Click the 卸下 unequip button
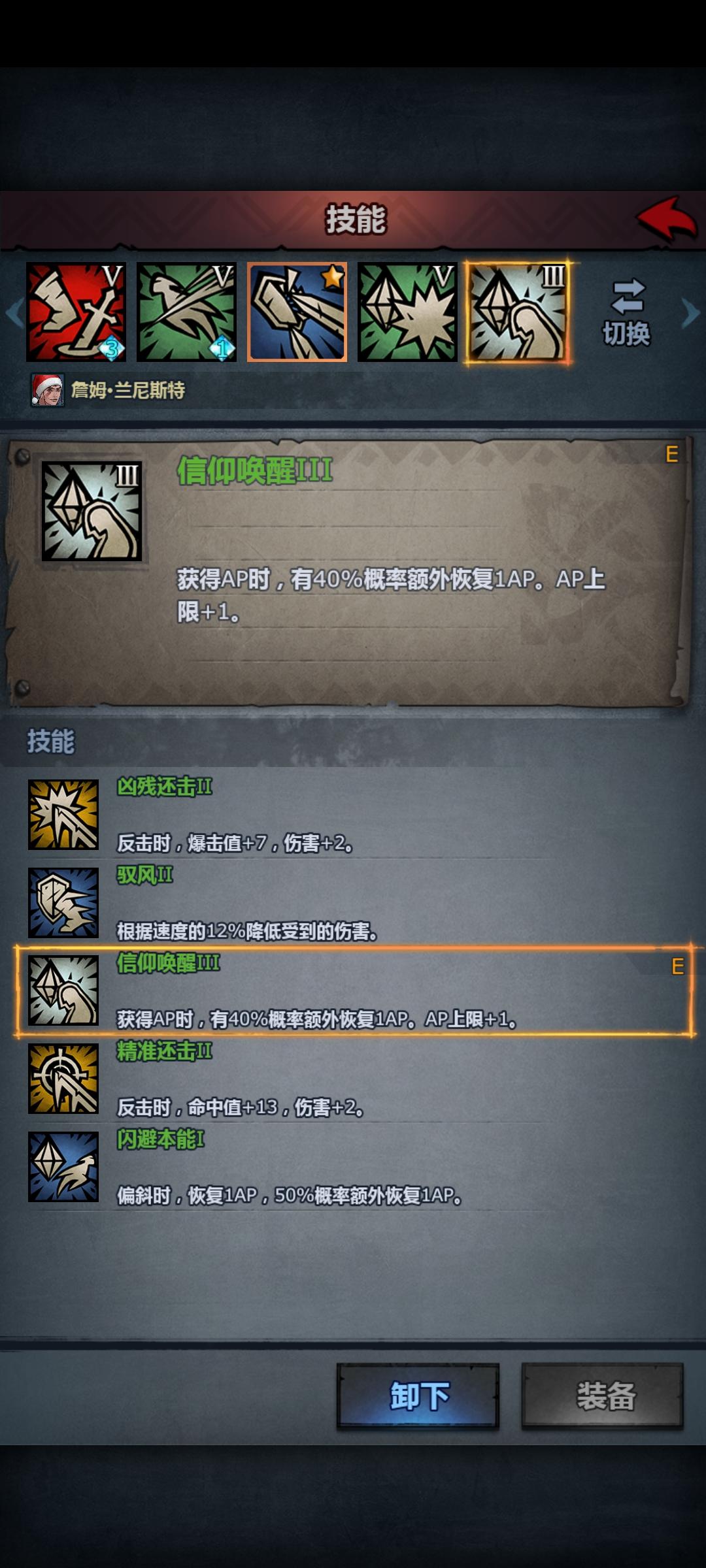This screenshot has height=1568, width=706. 418,1396
